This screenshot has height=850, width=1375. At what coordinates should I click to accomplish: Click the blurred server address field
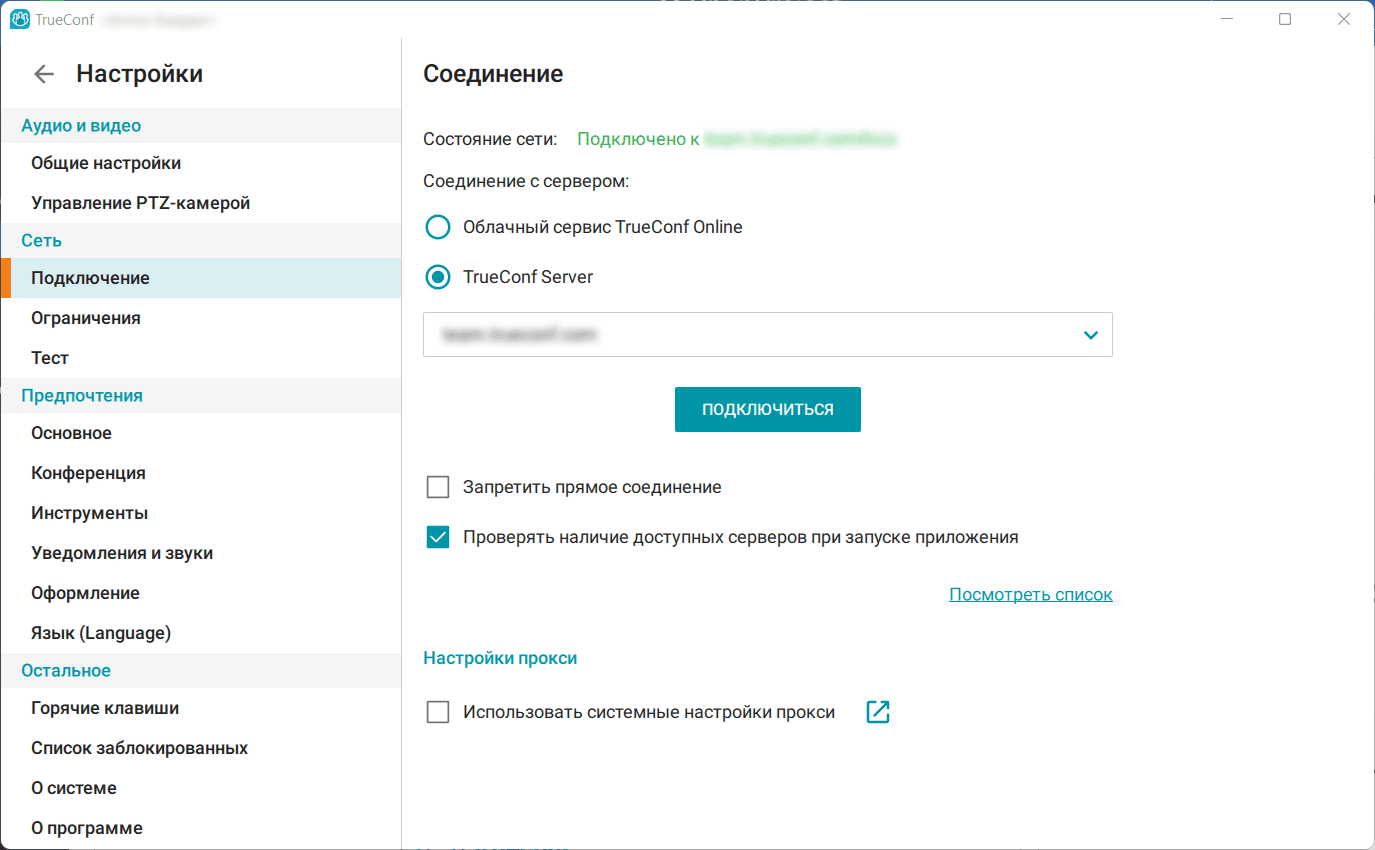pyautogui.click(x=768, y=335)
